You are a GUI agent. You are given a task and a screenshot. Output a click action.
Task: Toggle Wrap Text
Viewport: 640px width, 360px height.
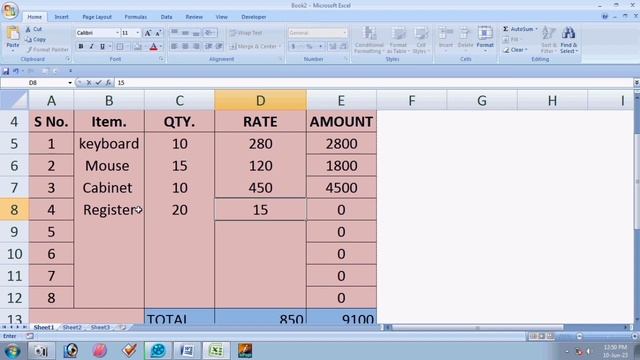coord(246,33)
